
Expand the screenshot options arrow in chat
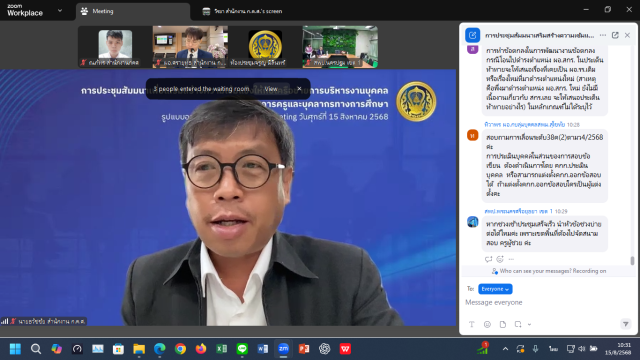click(x=529, y=324)
